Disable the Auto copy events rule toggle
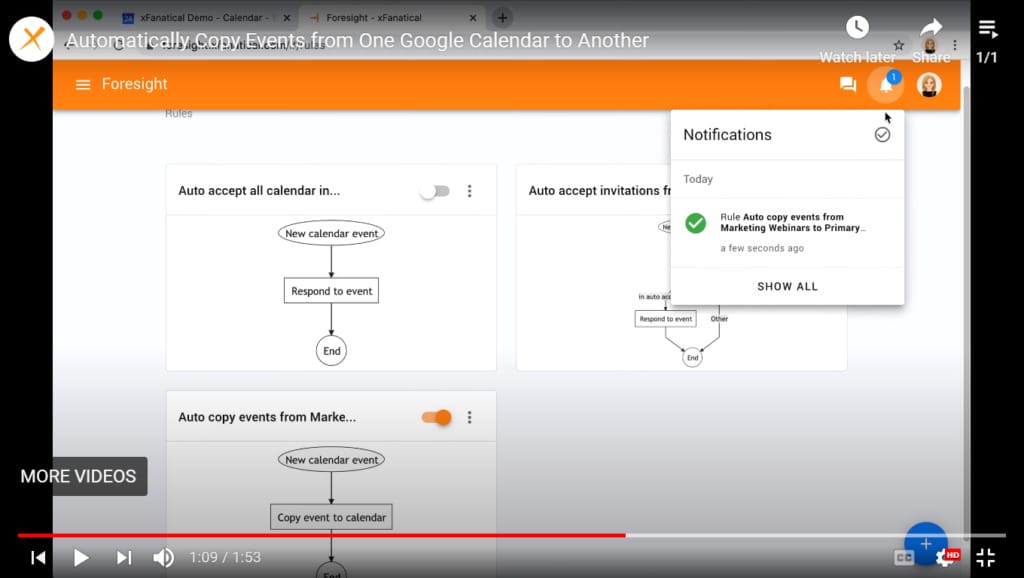Image resolution: width=1024 pixels, height=578 pixels. (436, 417)
